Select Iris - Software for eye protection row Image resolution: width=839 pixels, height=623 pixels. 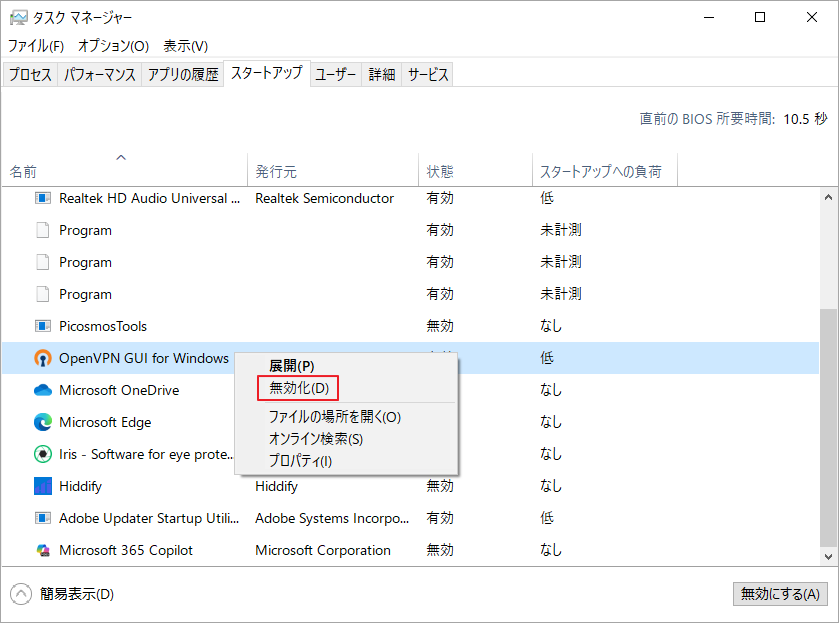(146, 454)
